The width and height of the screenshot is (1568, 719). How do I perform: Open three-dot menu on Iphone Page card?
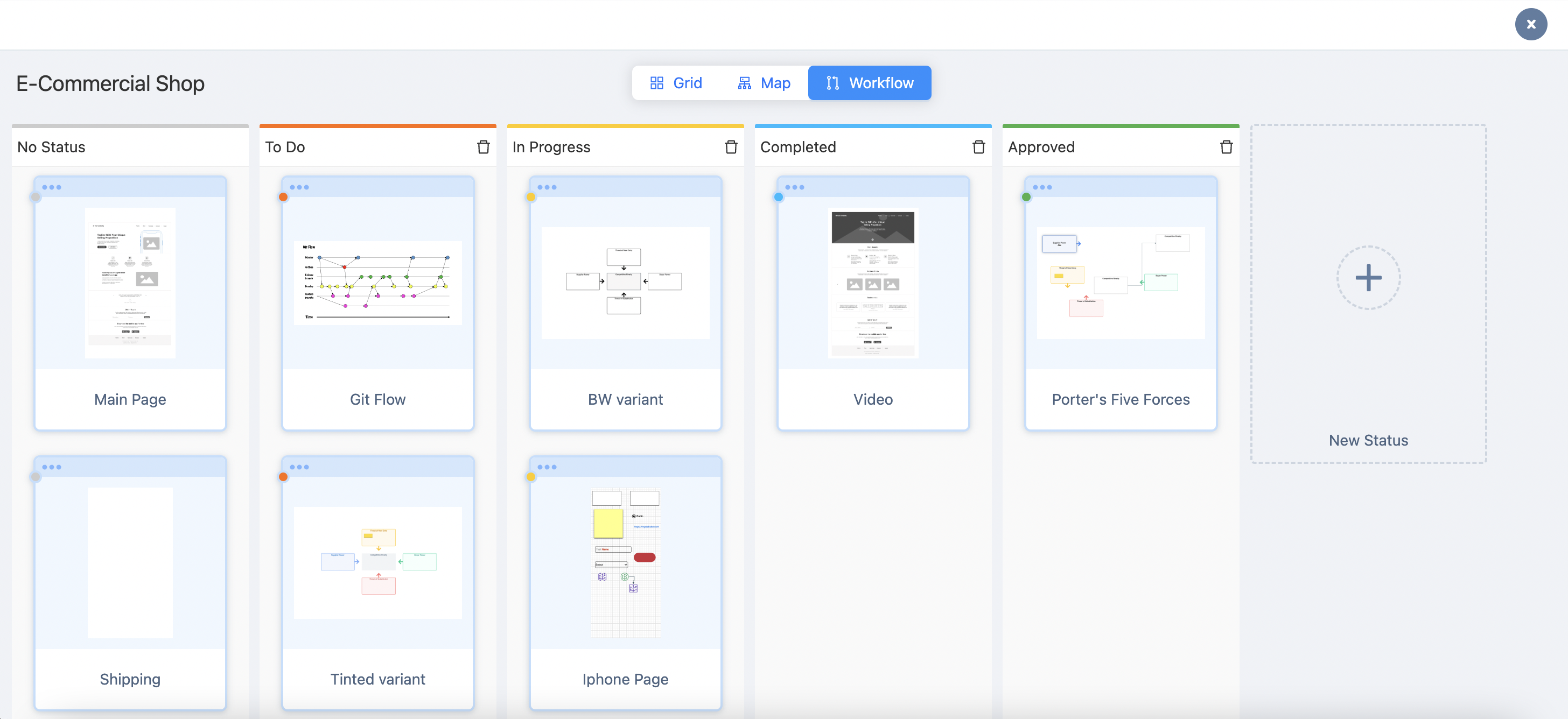coord(547,467)
